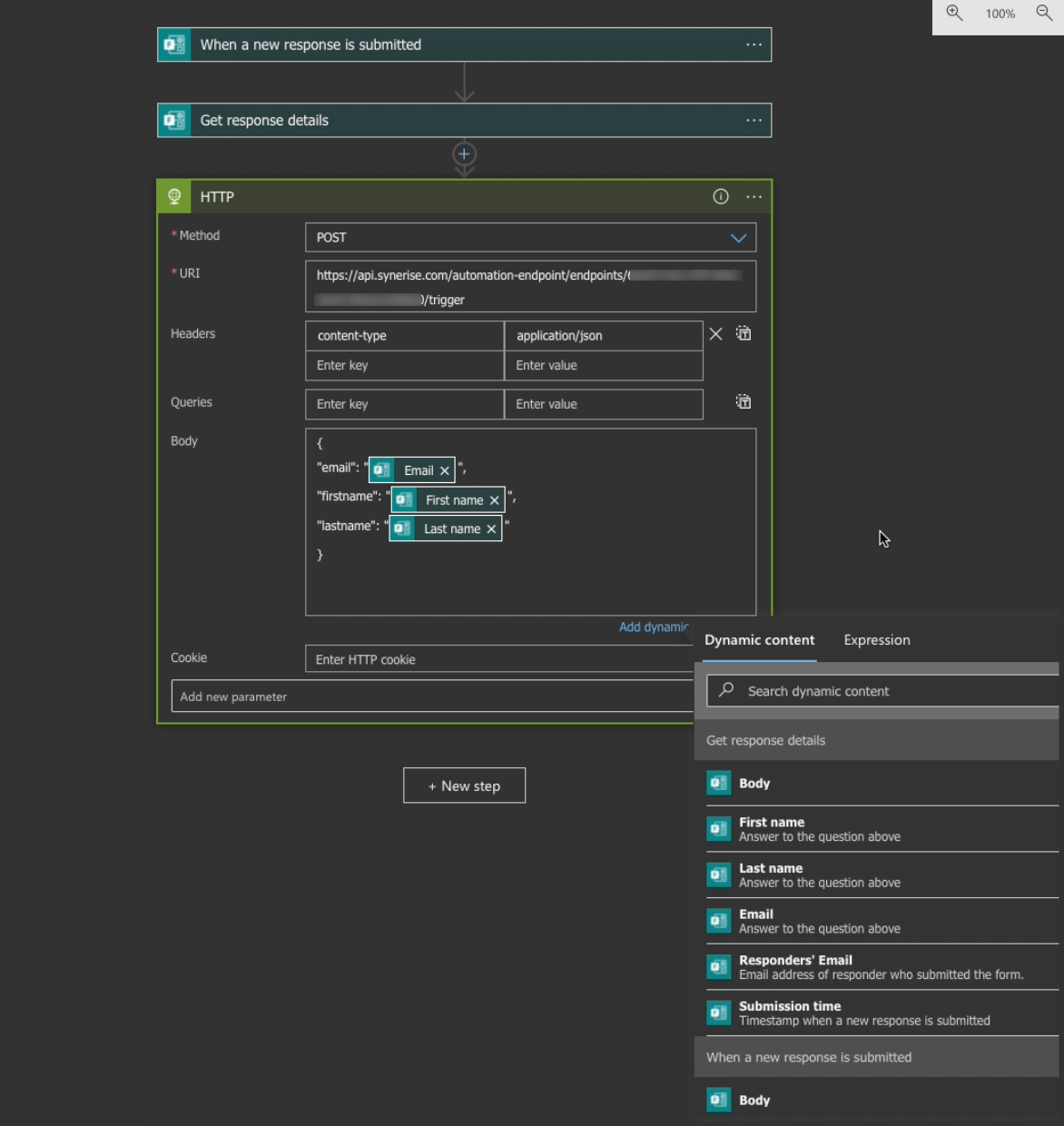Remove the Email token from the body
The height and width of the screenshot is (1126, 1064).
pyautogui.click(x=444, y=469)
